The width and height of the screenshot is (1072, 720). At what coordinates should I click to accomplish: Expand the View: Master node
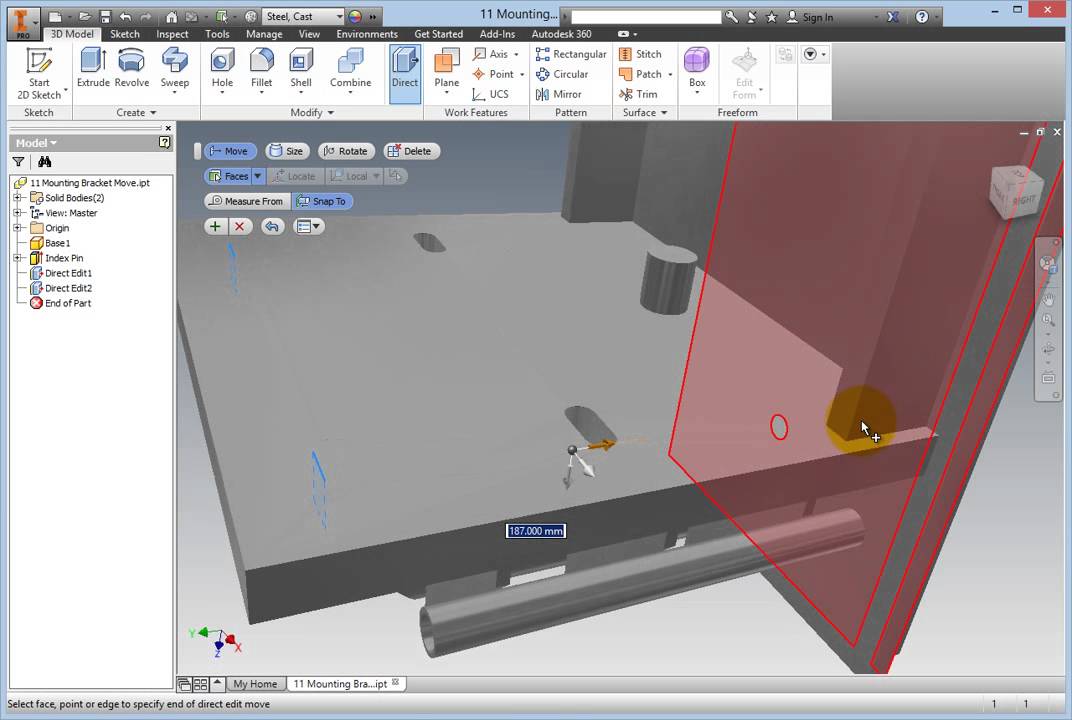(17, 213)
